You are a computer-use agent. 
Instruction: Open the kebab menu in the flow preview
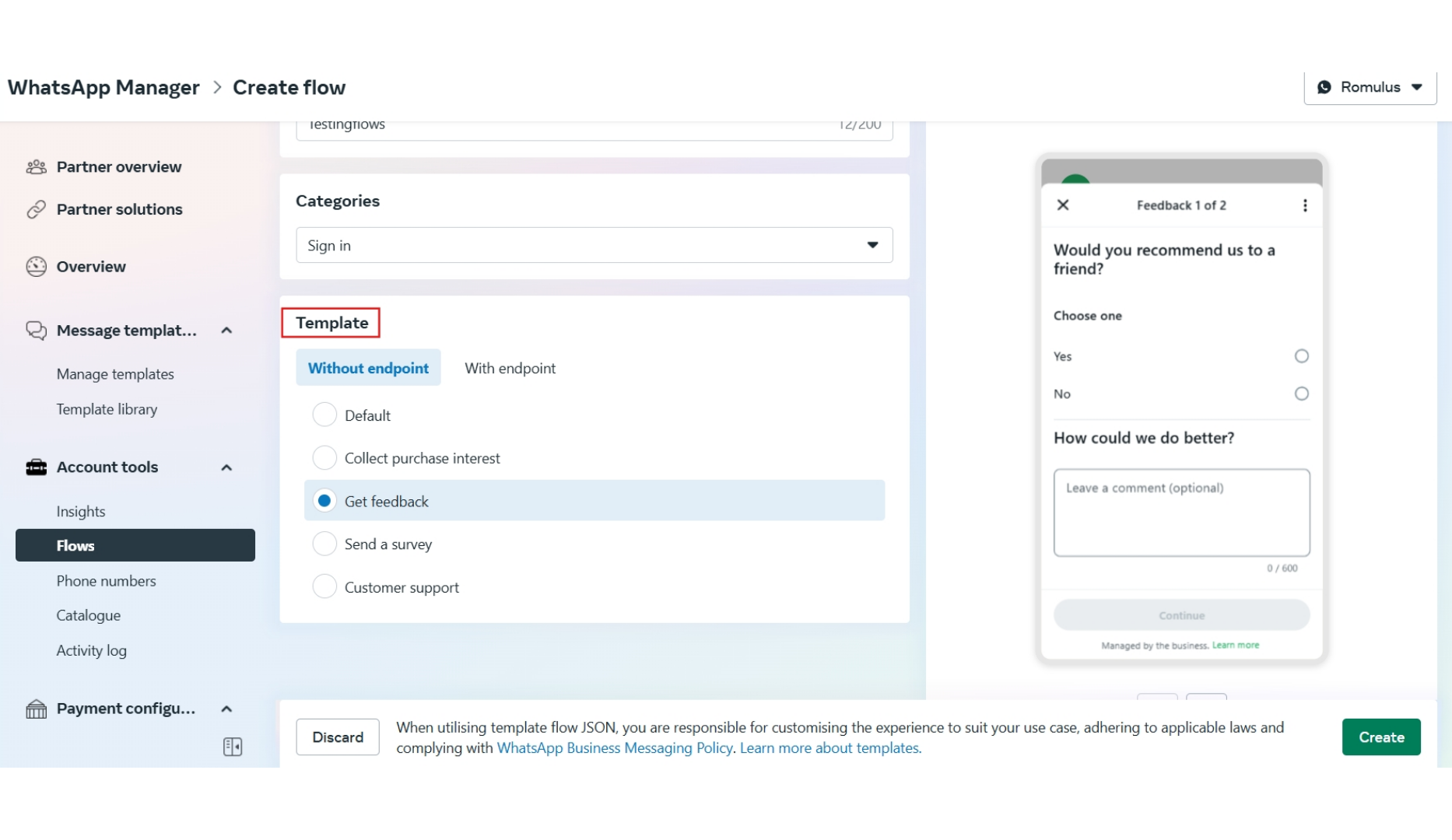1305,205
